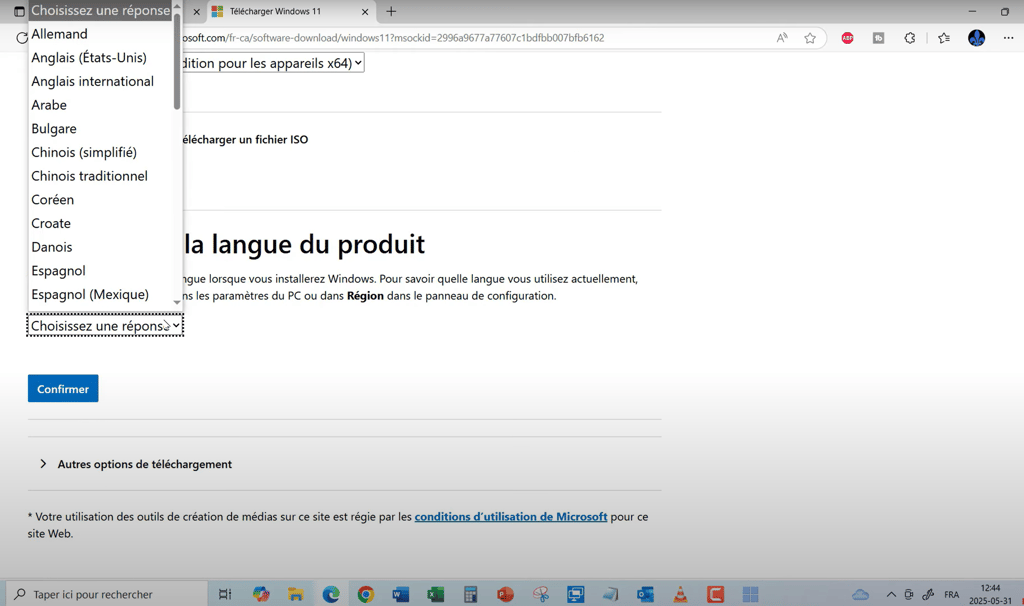Image resolution: width=1024 pixels, height=606 pixels.
Task: Open the Windows grid taskbar icon
Action: pos(750,594)
